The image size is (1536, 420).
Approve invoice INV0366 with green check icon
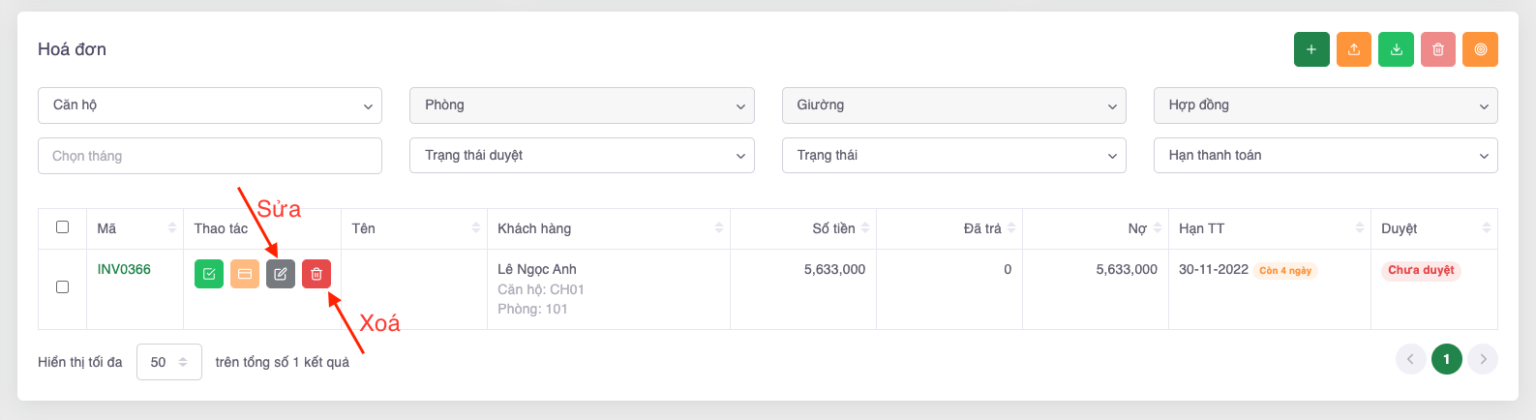pos(208,273)
